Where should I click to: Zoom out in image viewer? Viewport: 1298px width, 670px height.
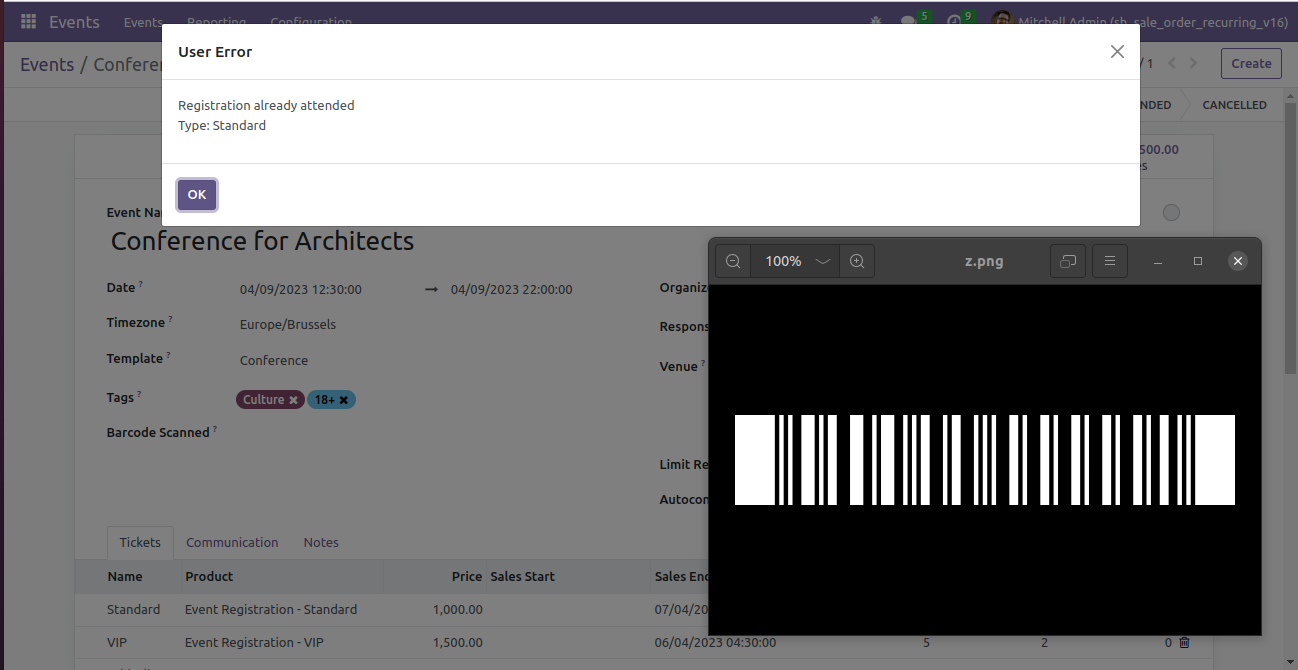pyautogui.click(x=733, y=261)
